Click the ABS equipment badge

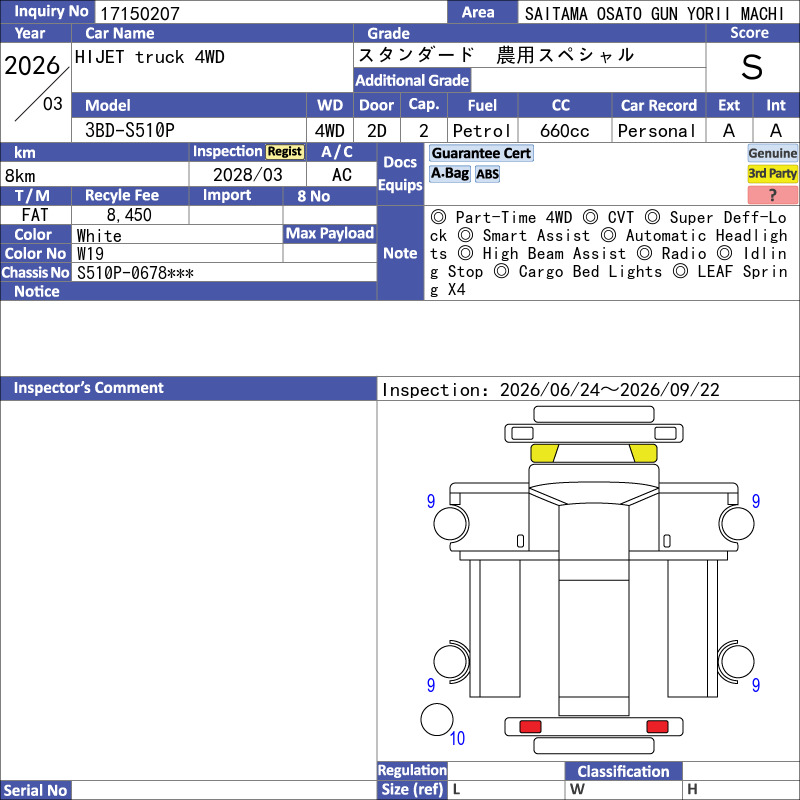pos(487,174)
